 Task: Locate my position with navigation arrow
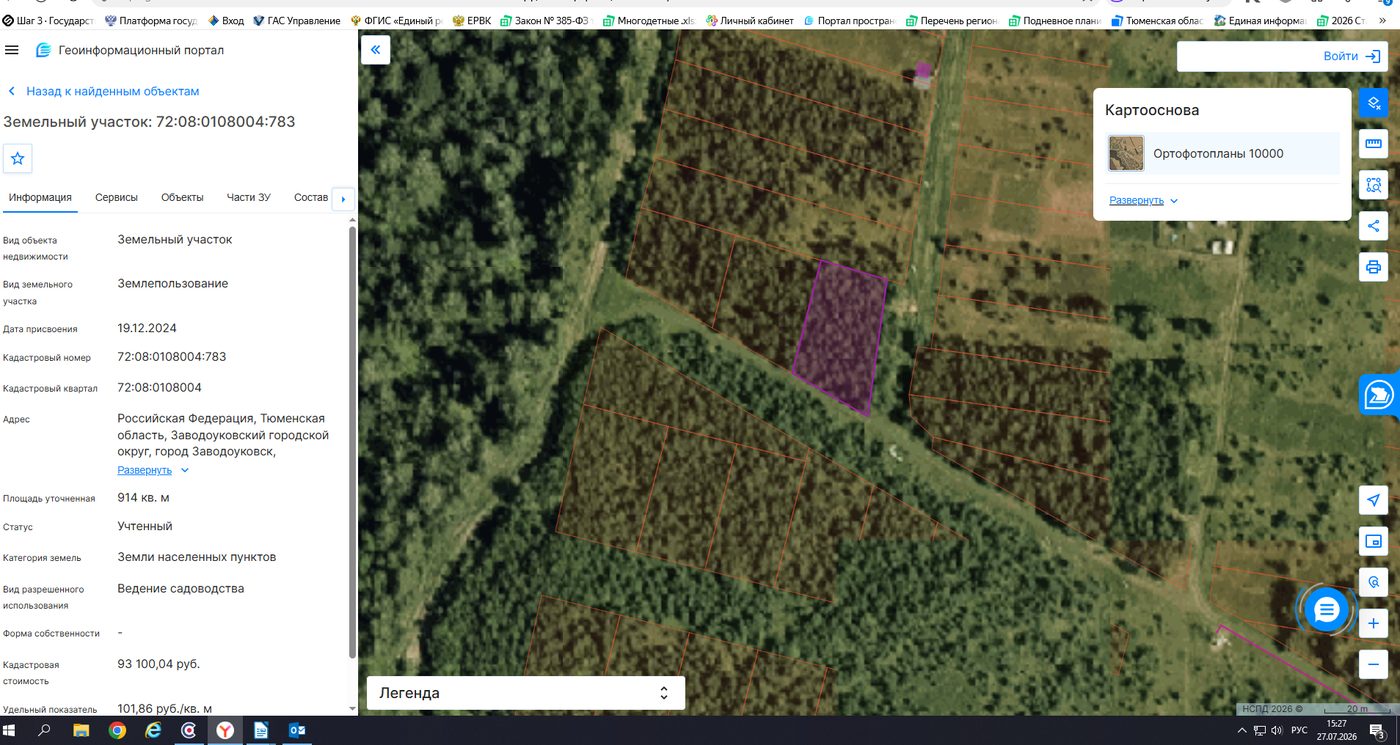(1373, 500)
